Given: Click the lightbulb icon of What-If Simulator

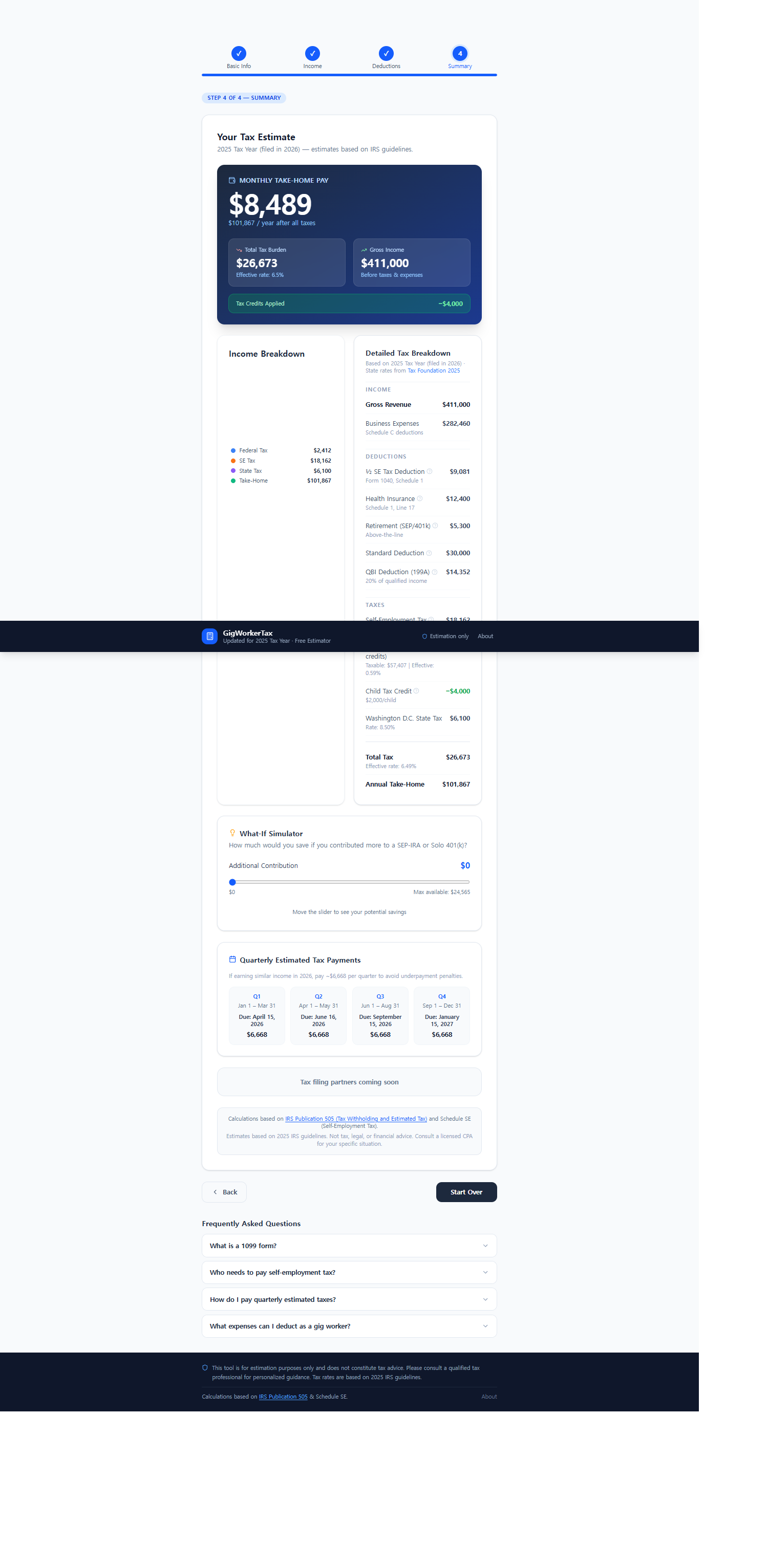Looking at the screenshot, I should 232,833.
